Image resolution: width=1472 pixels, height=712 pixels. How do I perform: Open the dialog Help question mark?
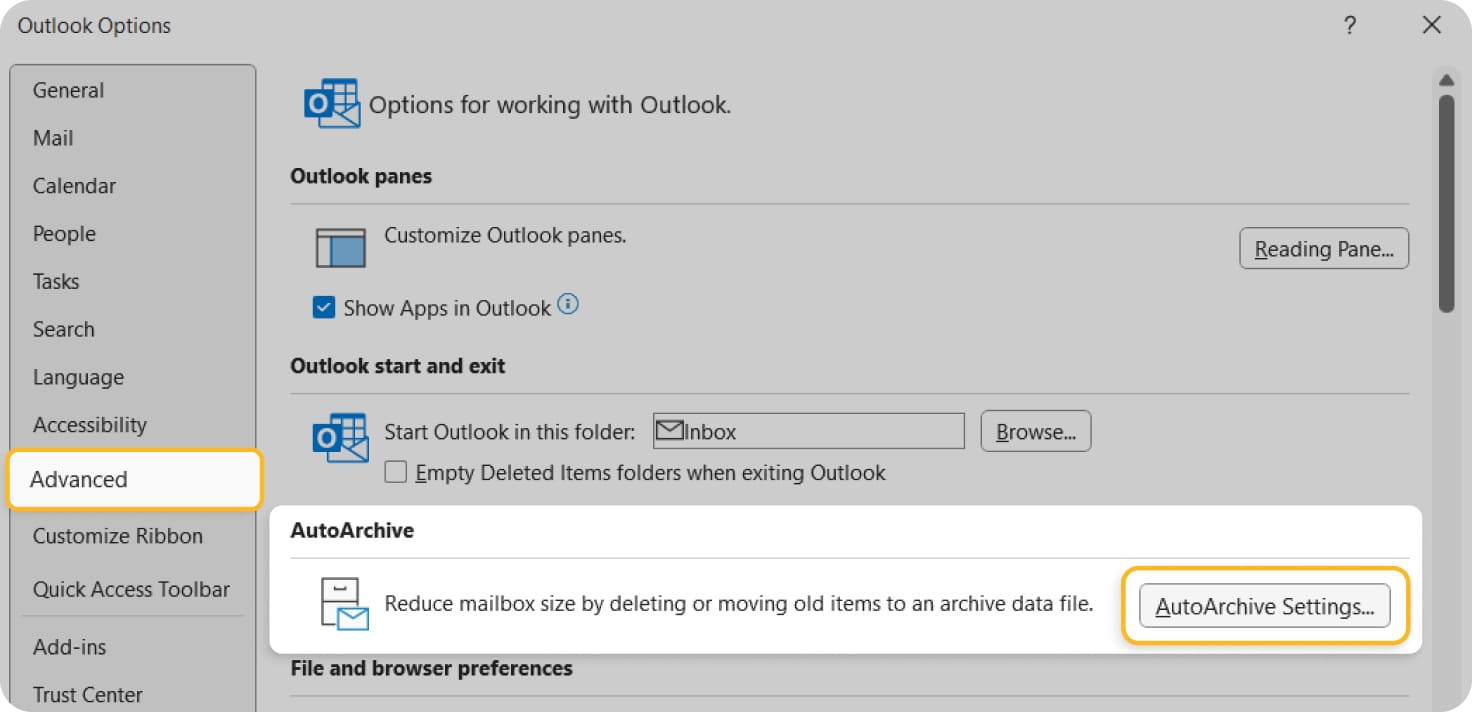tap(1351, 25)
